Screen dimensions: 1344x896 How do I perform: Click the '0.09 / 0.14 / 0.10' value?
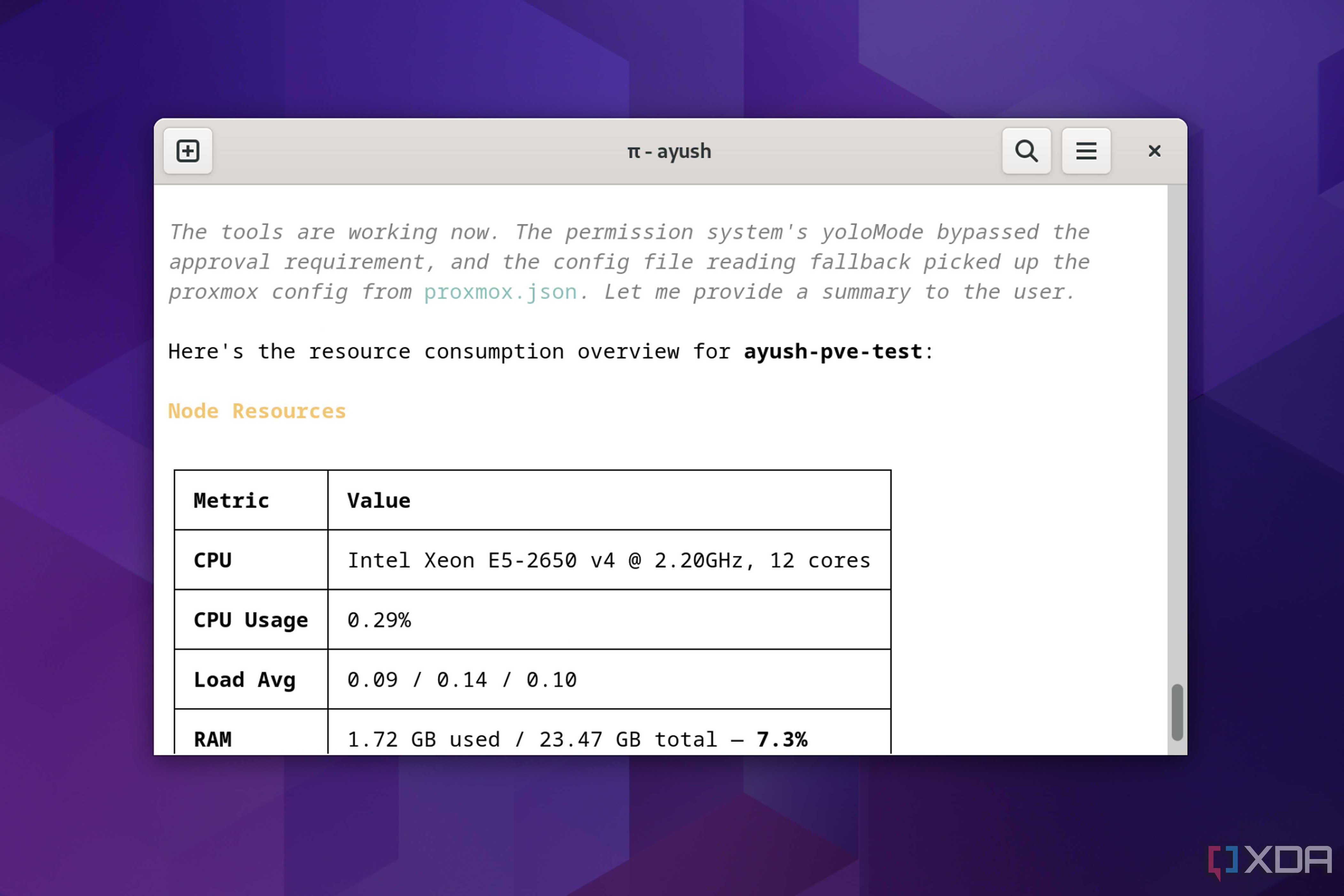click(x=462, y=680)
